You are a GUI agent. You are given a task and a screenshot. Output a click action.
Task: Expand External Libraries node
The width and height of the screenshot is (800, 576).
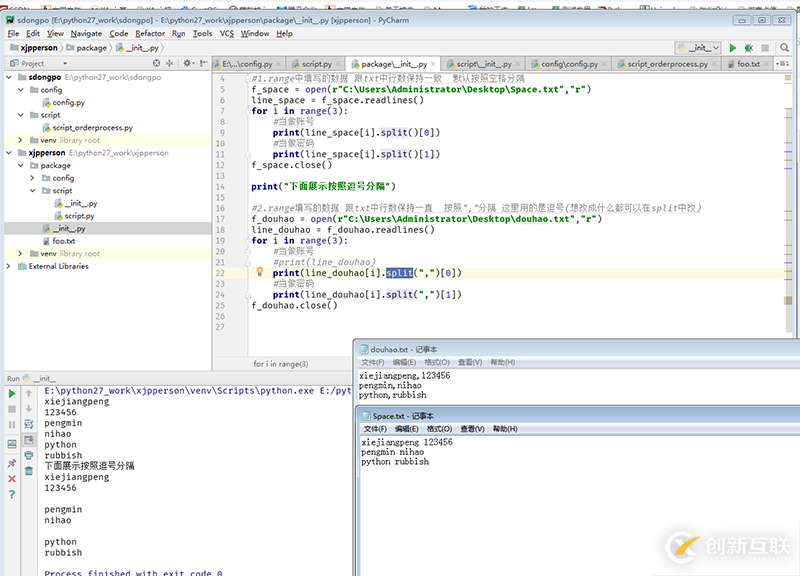click(x=9, y=266)
